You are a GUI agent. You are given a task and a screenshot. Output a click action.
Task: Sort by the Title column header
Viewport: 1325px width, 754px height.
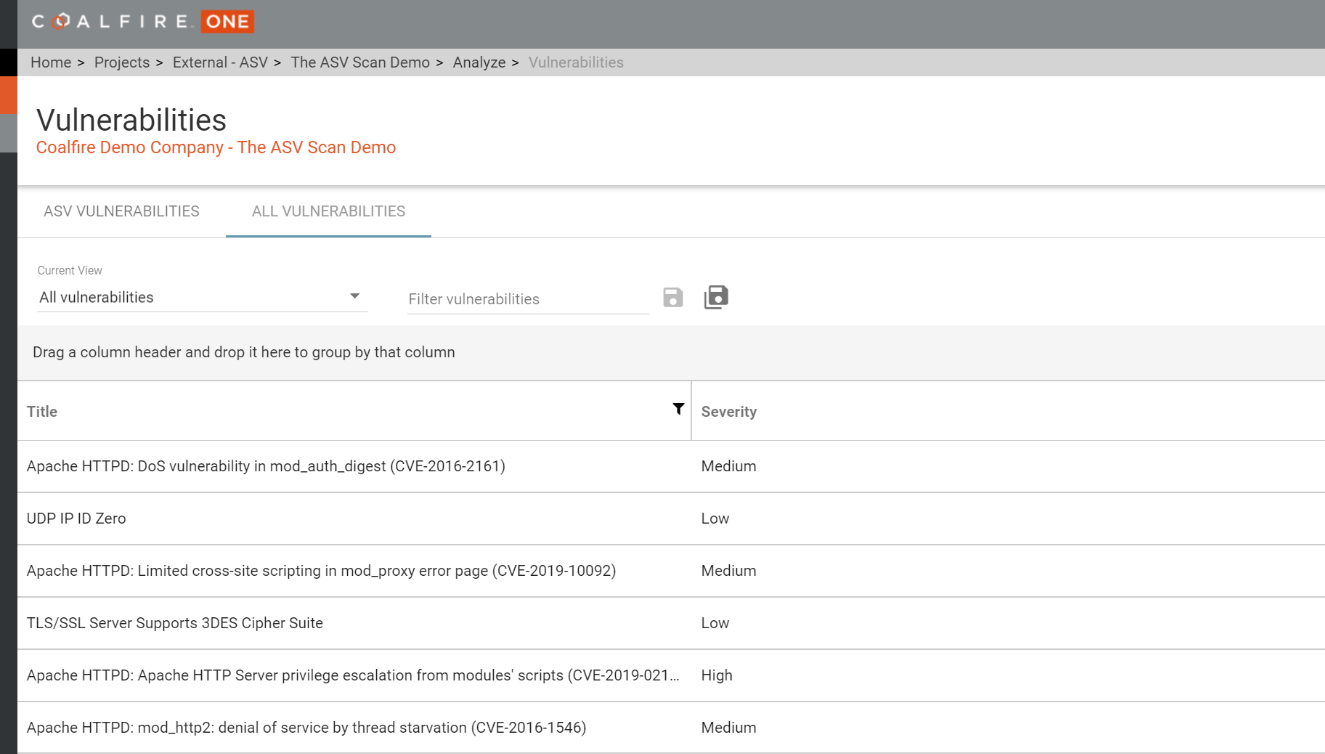(x=42, y=411)
